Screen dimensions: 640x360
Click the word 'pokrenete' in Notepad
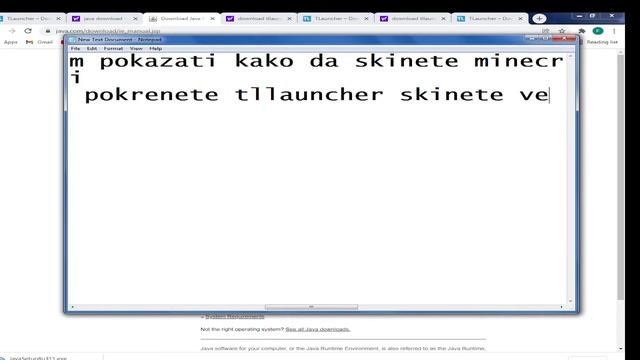tap(151, 96)
